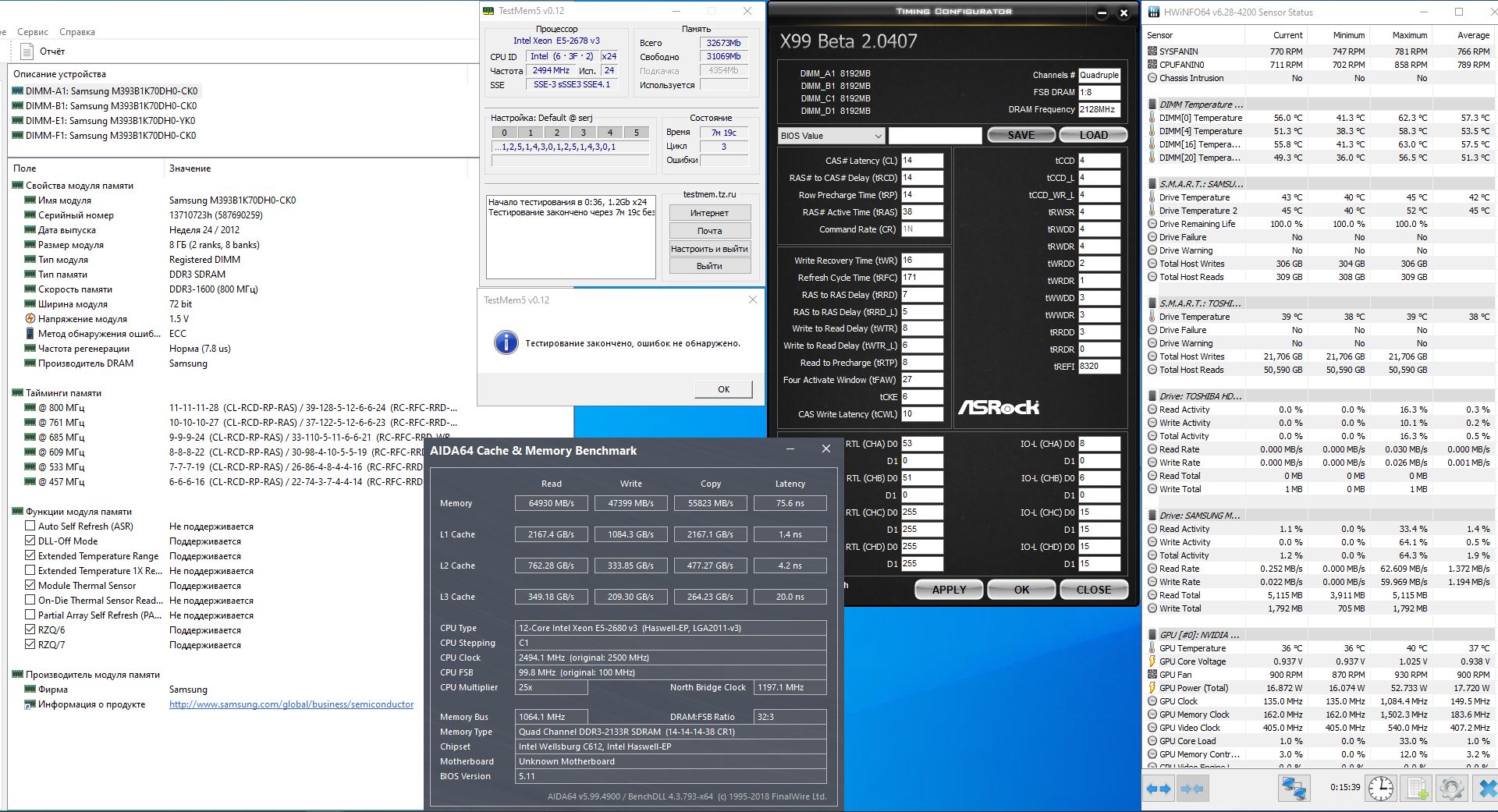Select DIMM-B1 Samsung M393B1K70DH0-CK0 row
This screenshot has height=812, width=1498.
click(105, 106)
